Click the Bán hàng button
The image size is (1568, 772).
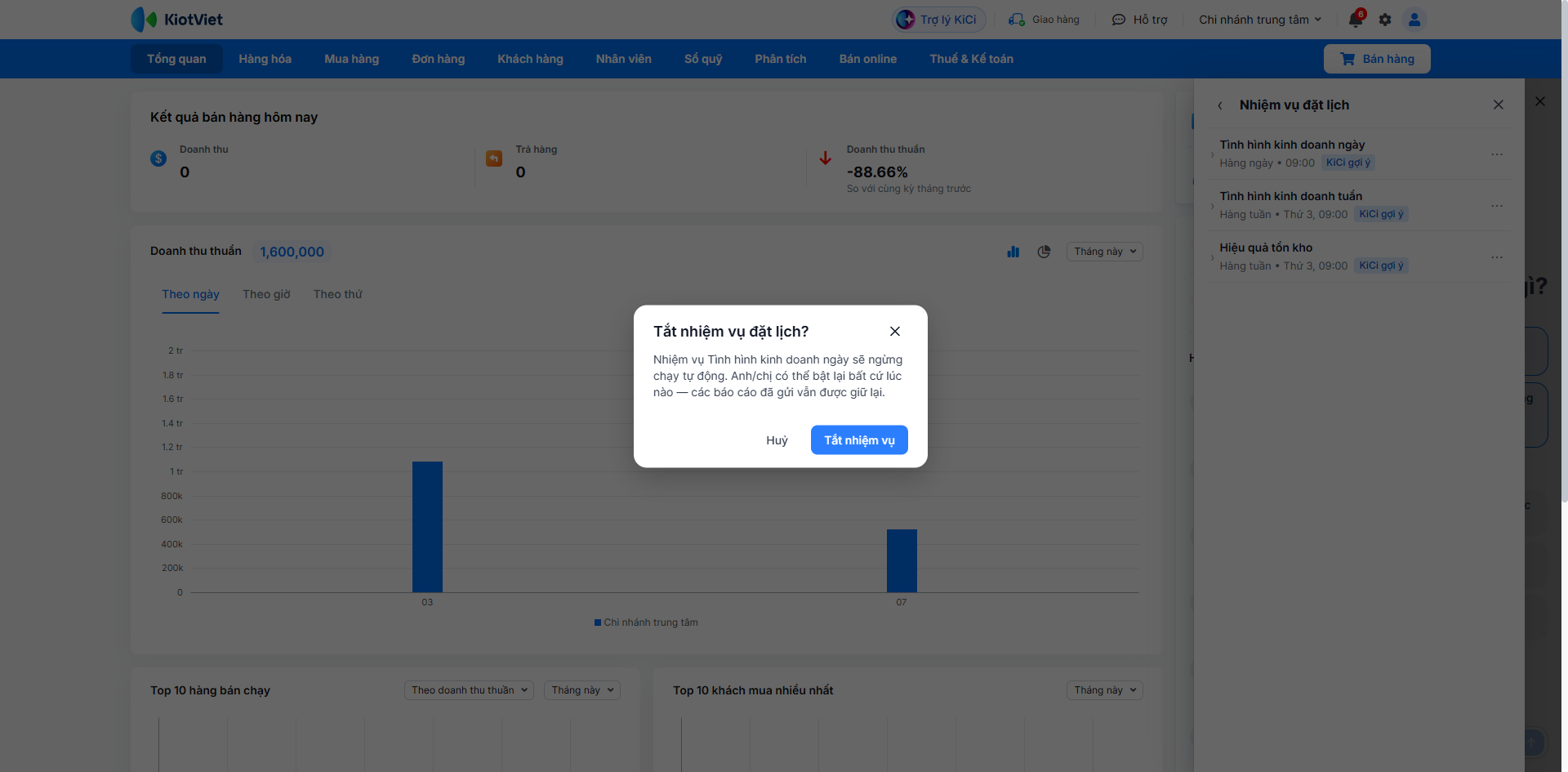[x=1377, y=59]
